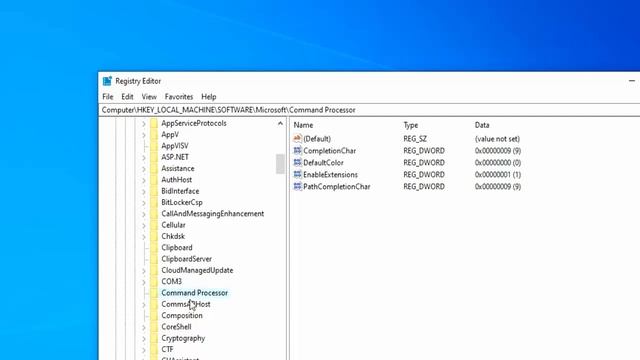
Task: Click the Composition folder icon
Action: coord(154,316)
